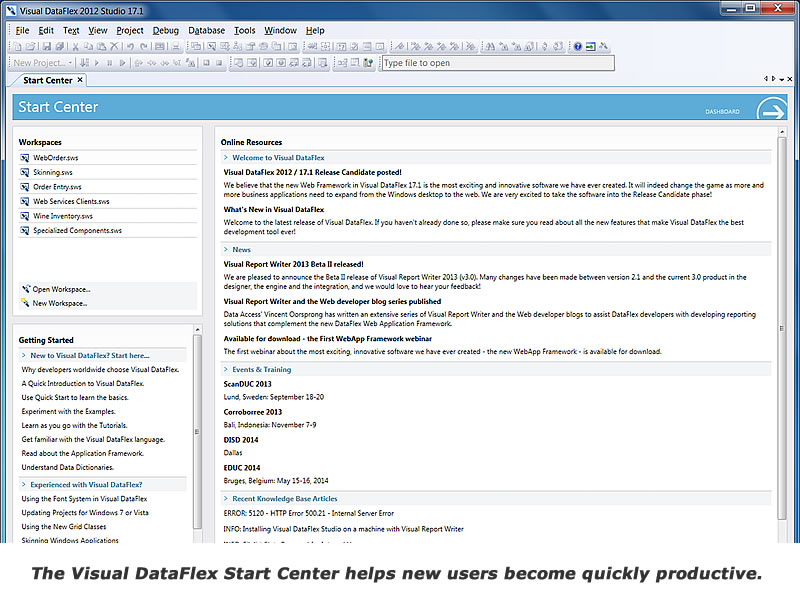Click 'Using the New Grid Classes'

pos(64,527)
